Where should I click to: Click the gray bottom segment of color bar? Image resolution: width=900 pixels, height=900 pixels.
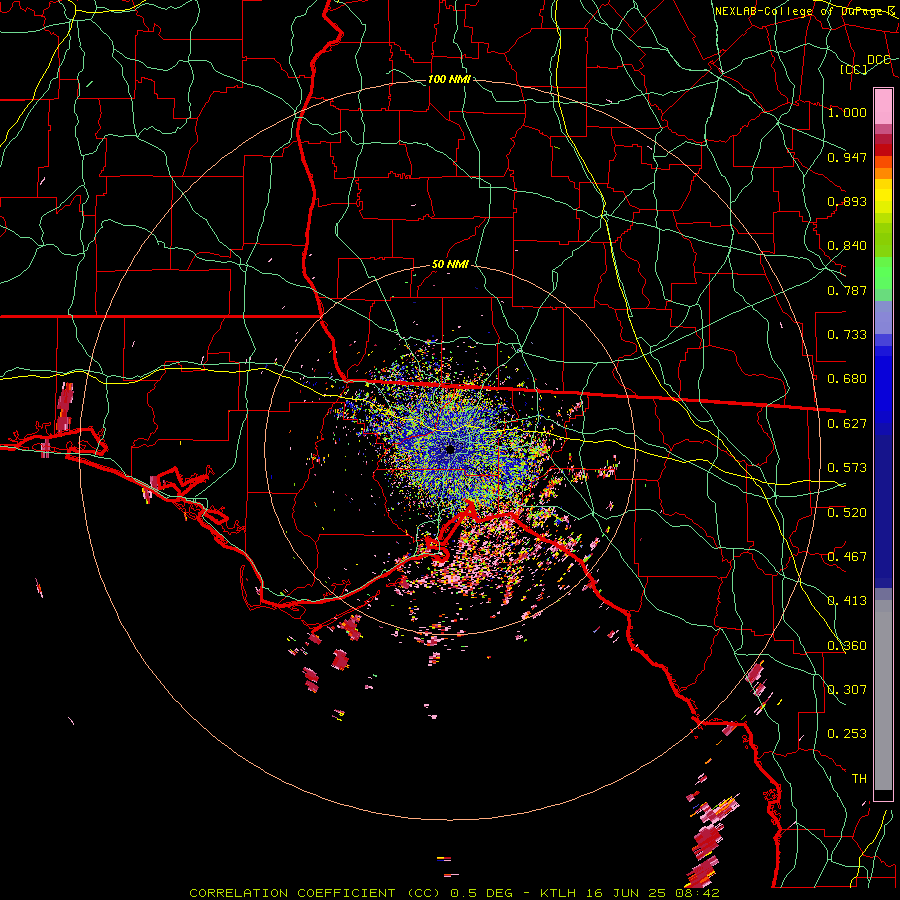tap(883, 695)
